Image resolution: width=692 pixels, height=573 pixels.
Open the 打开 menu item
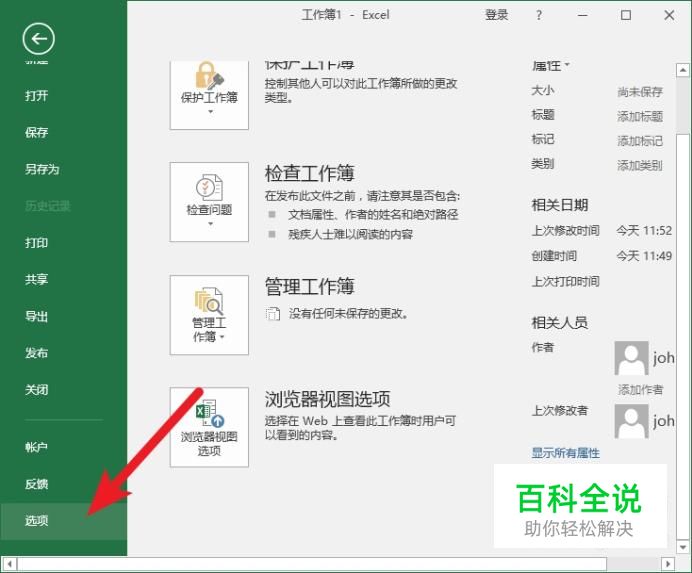point(37,95)
